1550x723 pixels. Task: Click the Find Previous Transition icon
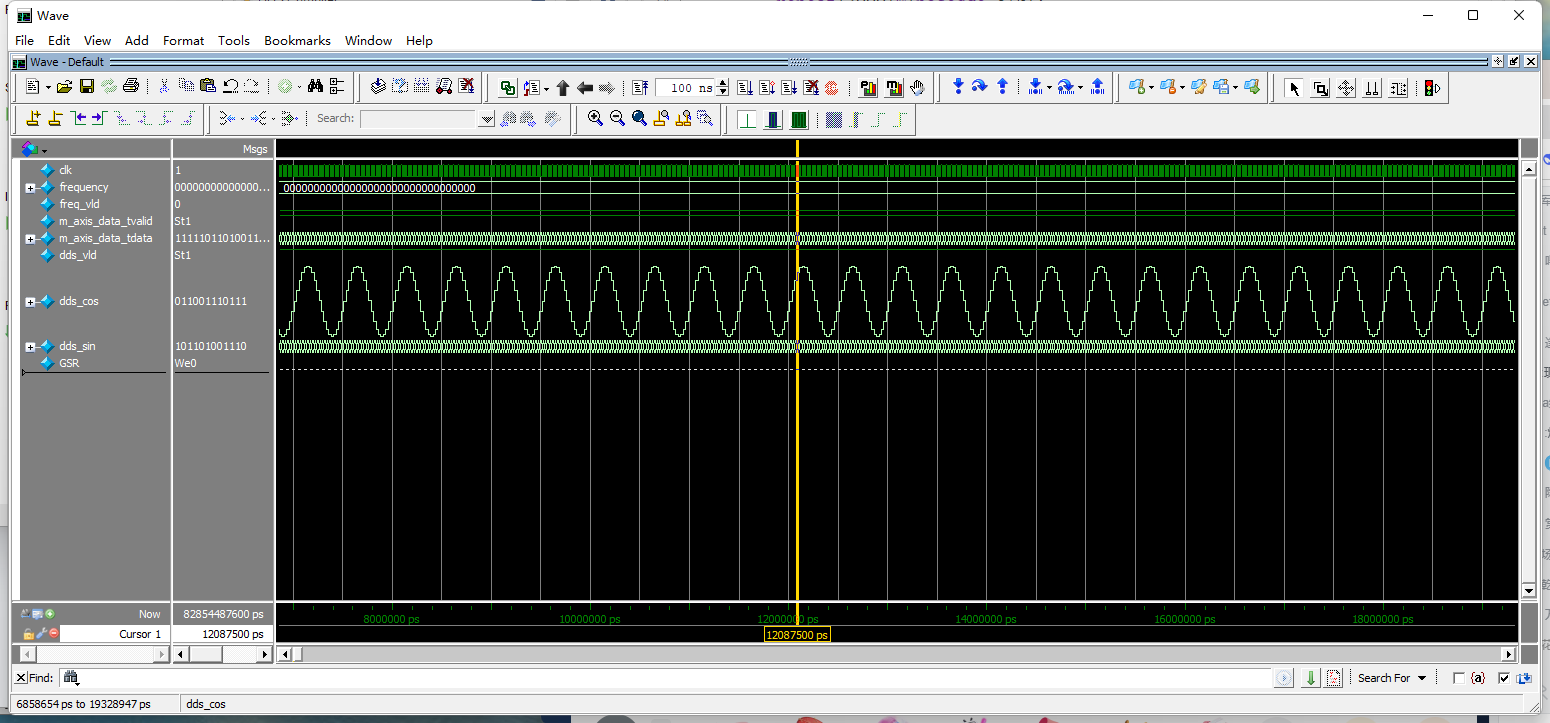78,118
